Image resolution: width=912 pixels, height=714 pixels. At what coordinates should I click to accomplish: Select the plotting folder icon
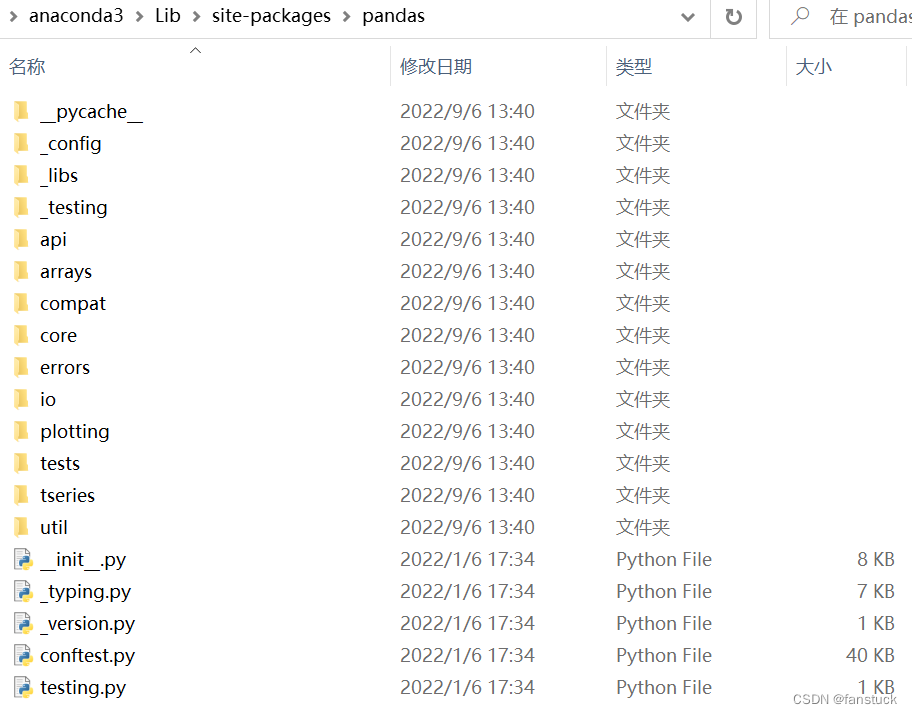pyautogui.click(x=21, y=430)
